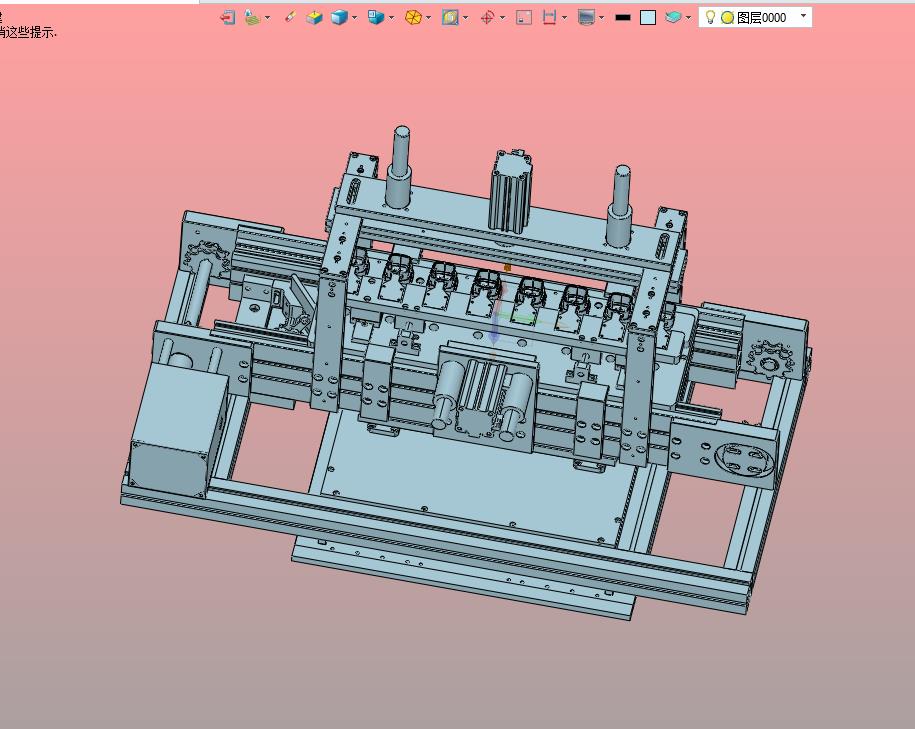
Task: Click the teal stacked layers icon
Action: 673,18
